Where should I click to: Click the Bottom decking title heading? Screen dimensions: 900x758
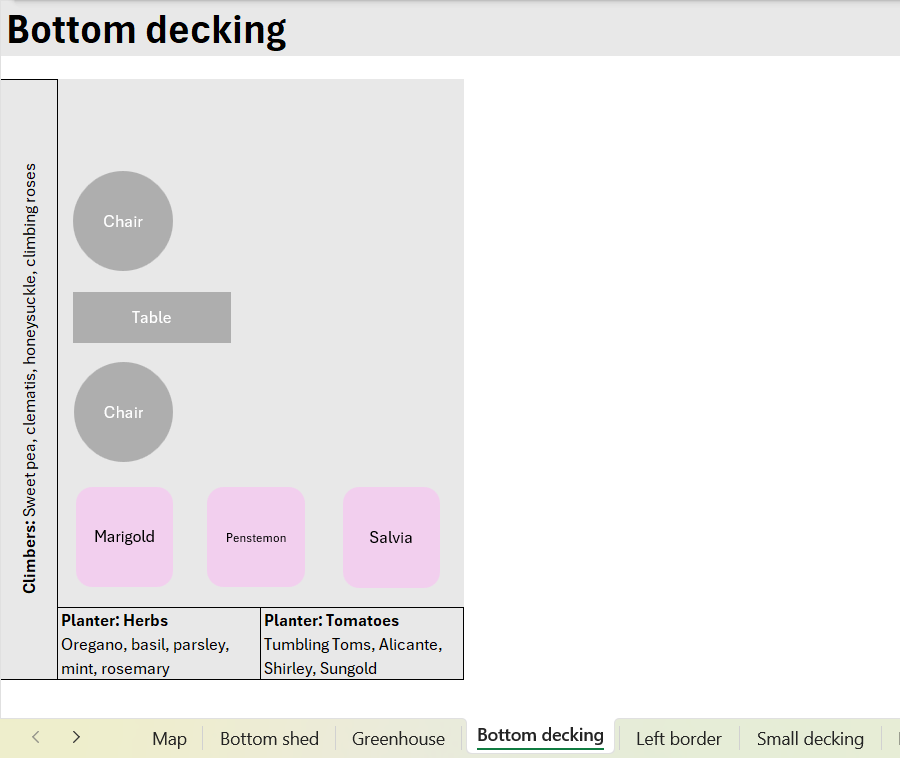pos(146,30)
